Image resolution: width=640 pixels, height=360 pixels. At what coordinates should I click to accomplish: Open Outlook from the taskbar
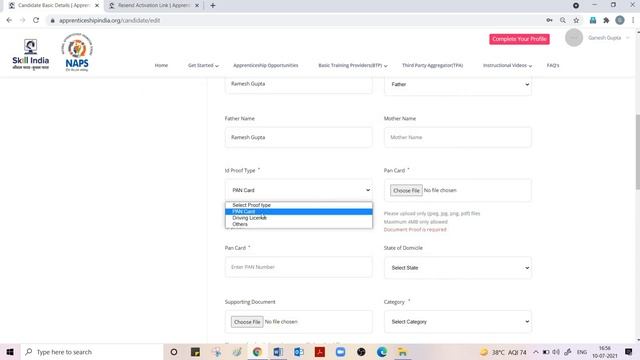tap(299, 352)
